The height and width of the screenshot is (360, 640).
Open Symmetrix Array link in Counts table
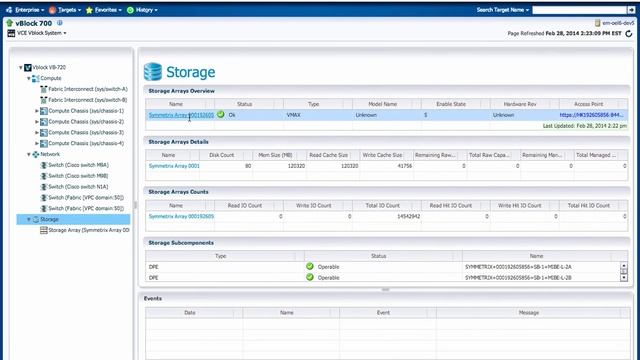pos(181,216)
